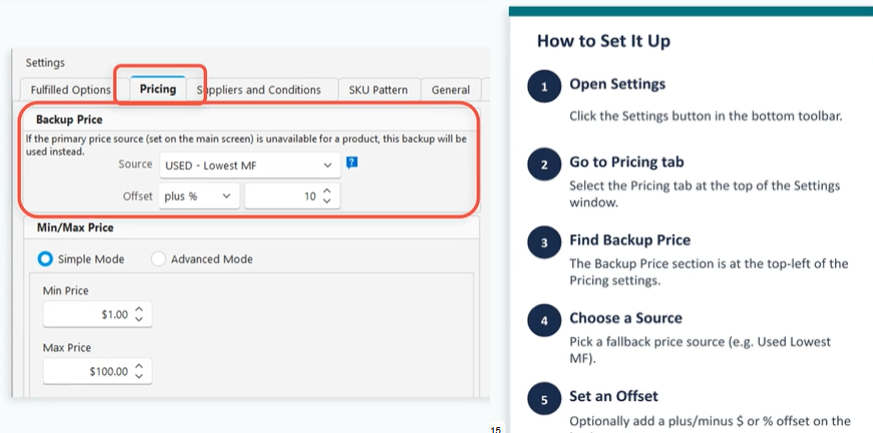Click the 'Offset' field label
The height and width of the screenshot is (433, 873).
(138, 196)
